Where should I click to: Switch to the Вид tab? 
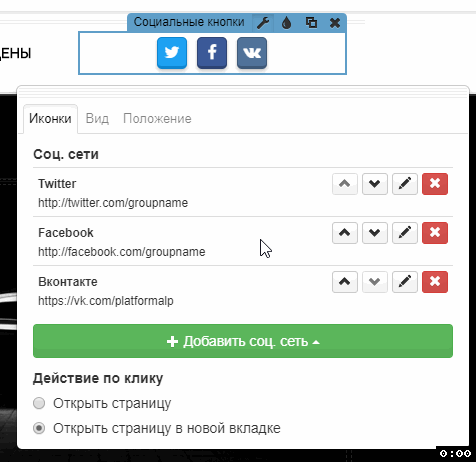point(97,119)
